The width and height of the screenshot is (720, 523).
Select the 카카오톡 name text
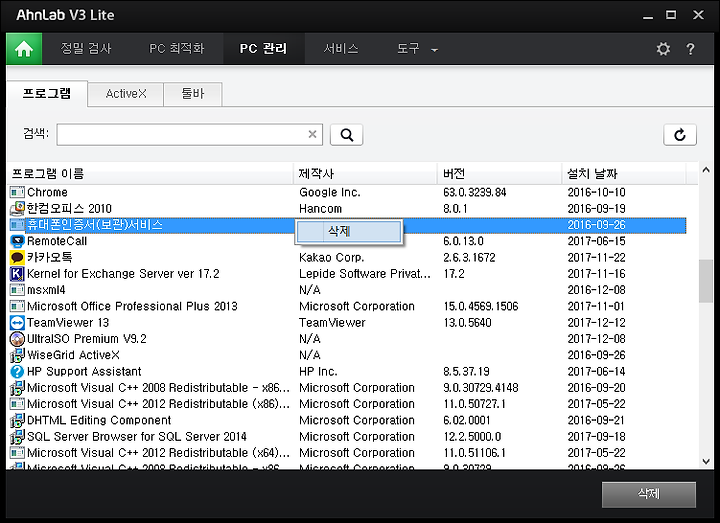click(x=50, y=257)
